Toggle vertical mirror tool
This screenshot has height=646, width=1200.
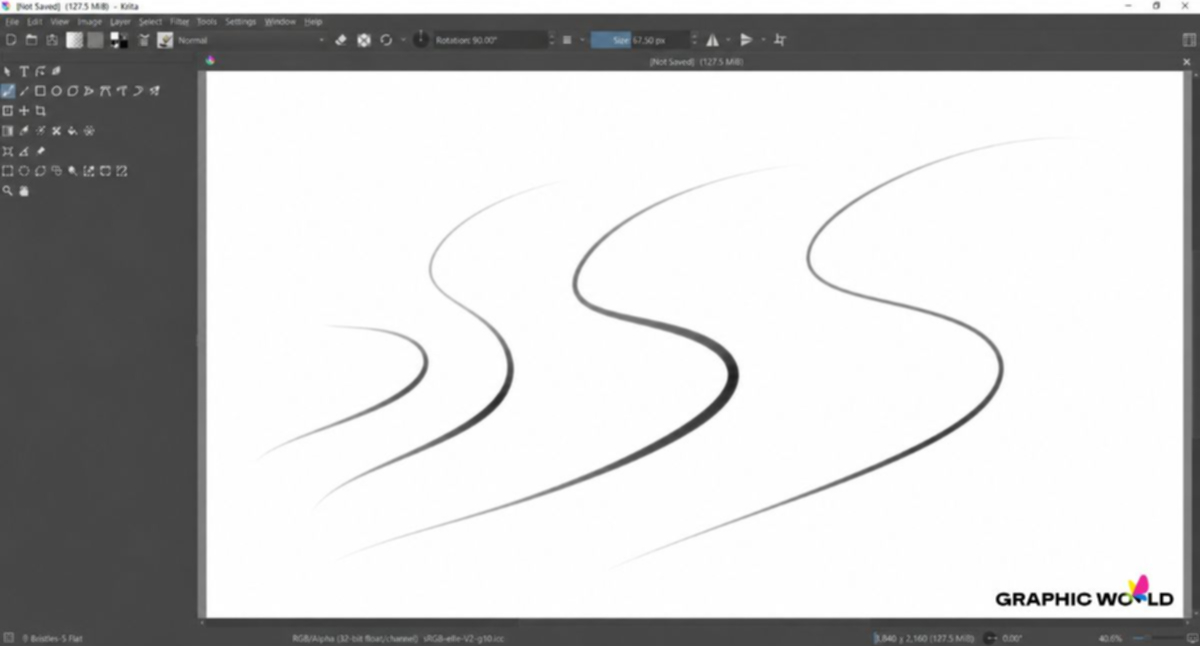point(746,40)
